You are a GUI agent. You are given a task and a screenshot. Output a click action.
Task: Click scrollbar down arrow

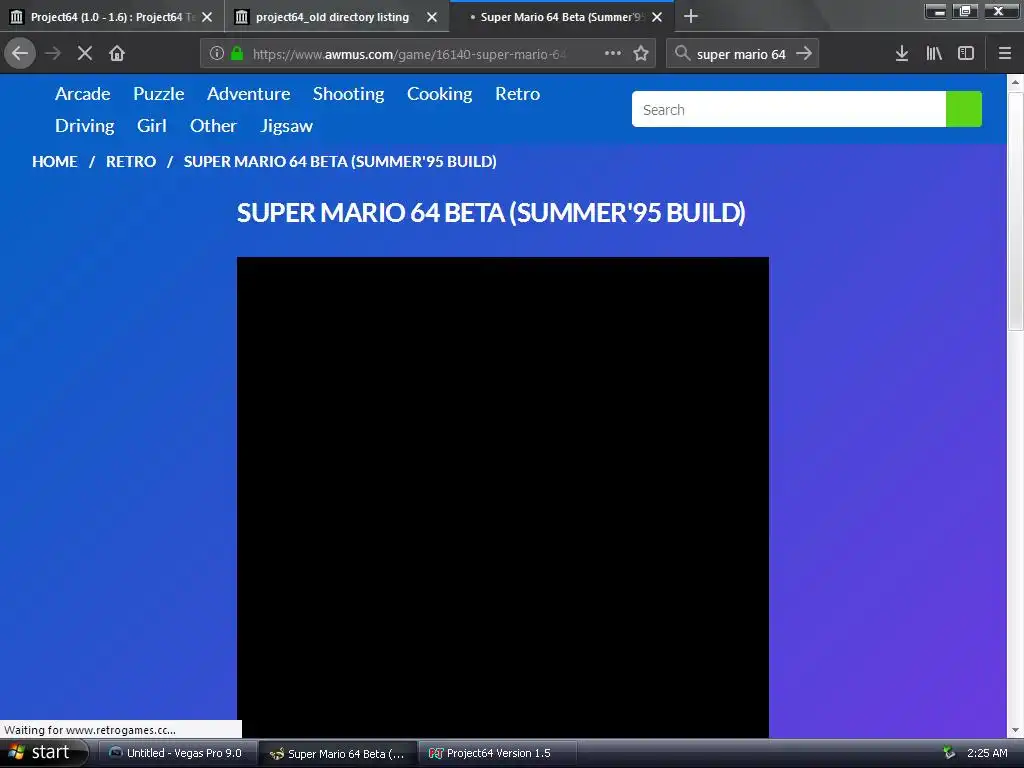click(1015, 730)
